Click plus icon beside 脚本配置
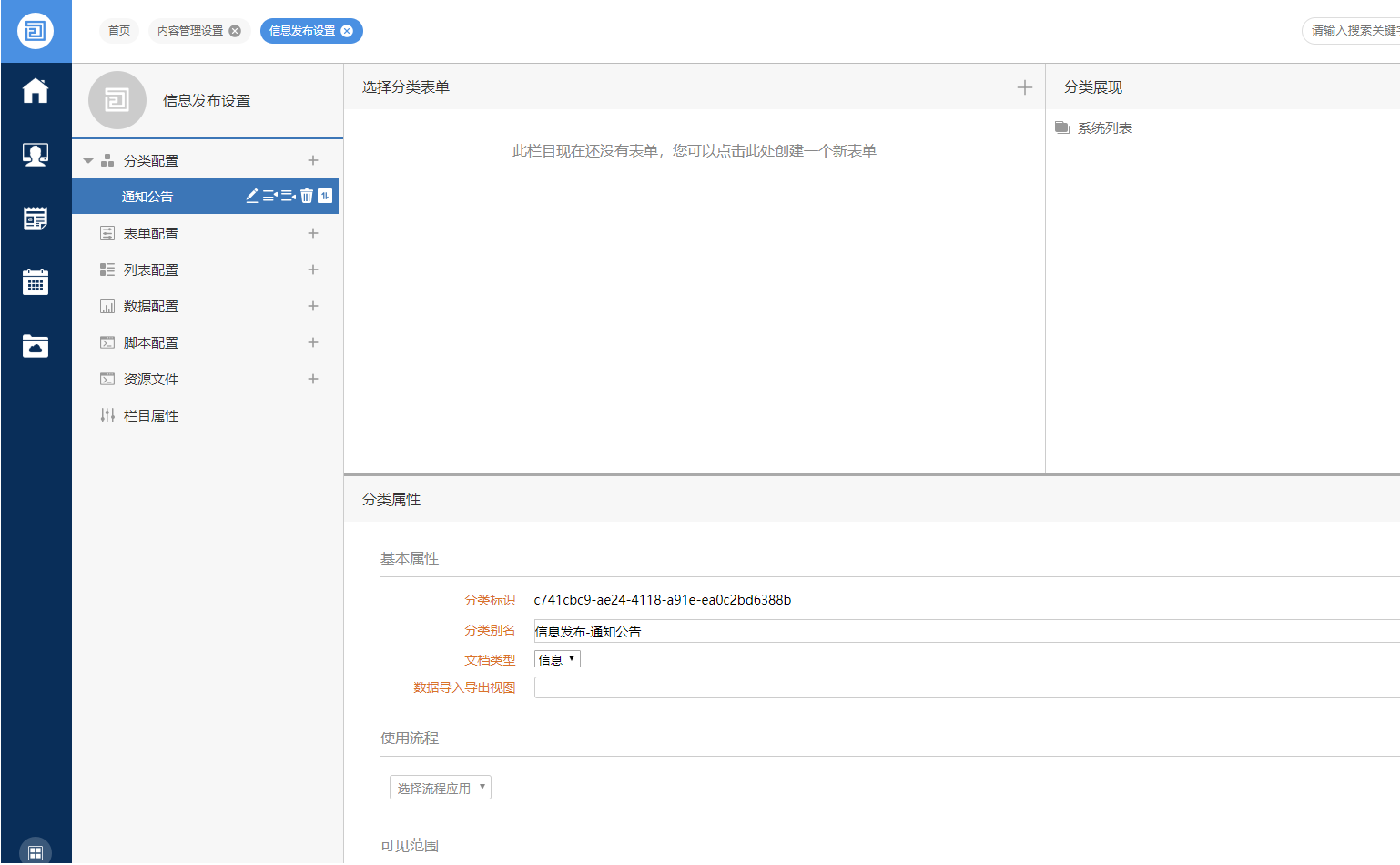Screen dimensions: 1400x865 (x=313, y=342)
